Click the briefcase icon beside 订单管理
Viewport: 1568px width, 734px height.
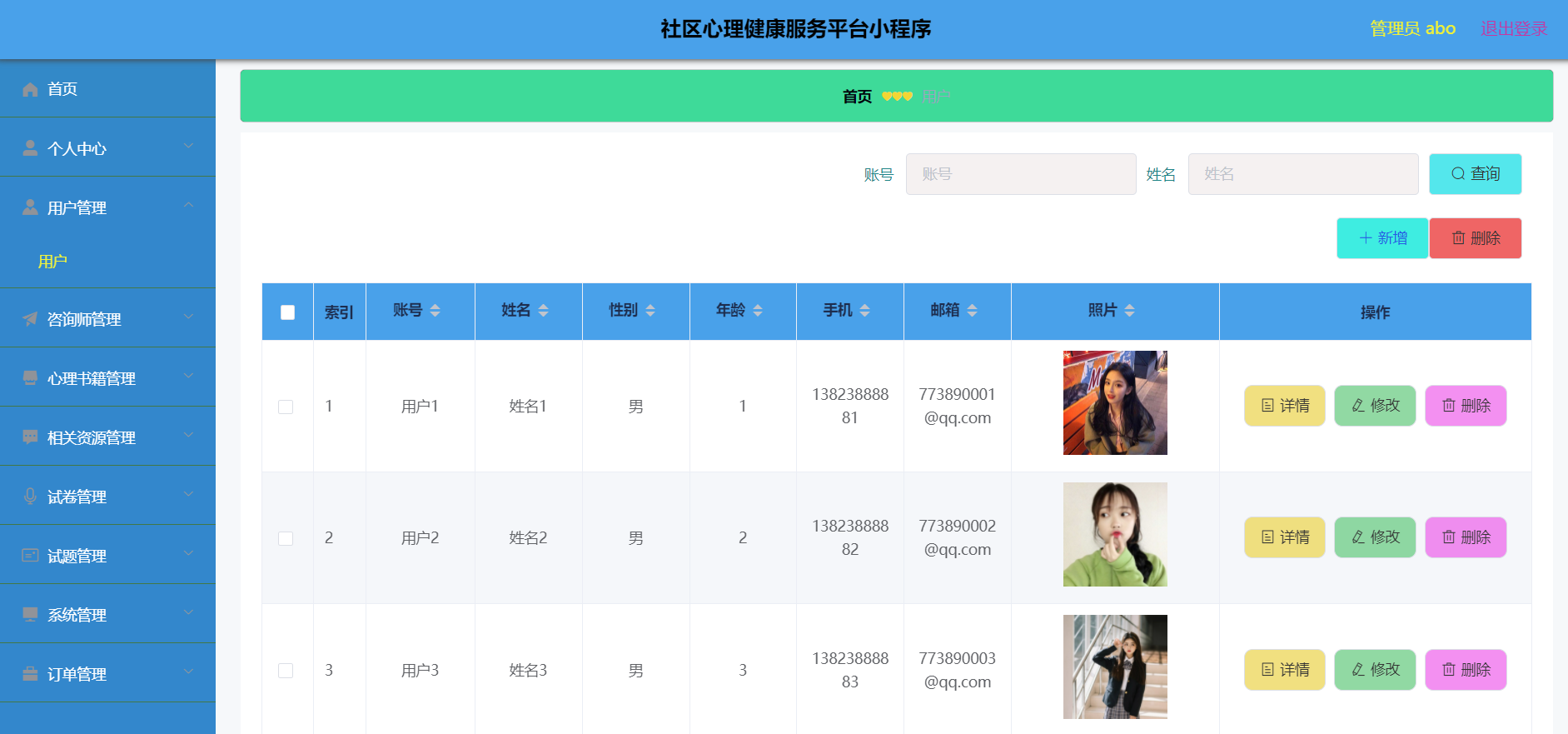click(x=30, y=674)
